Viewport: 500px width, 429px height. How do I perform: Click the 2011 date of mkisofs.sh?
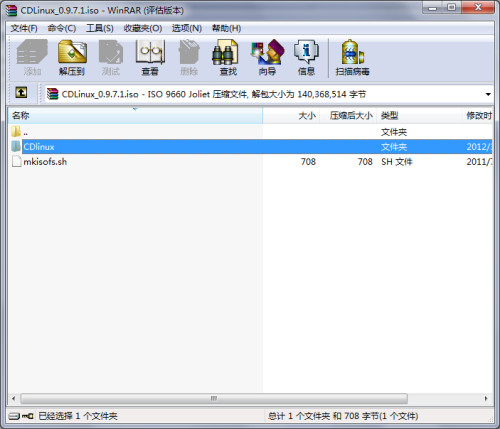pyautogui.click(x=479, y=162)
